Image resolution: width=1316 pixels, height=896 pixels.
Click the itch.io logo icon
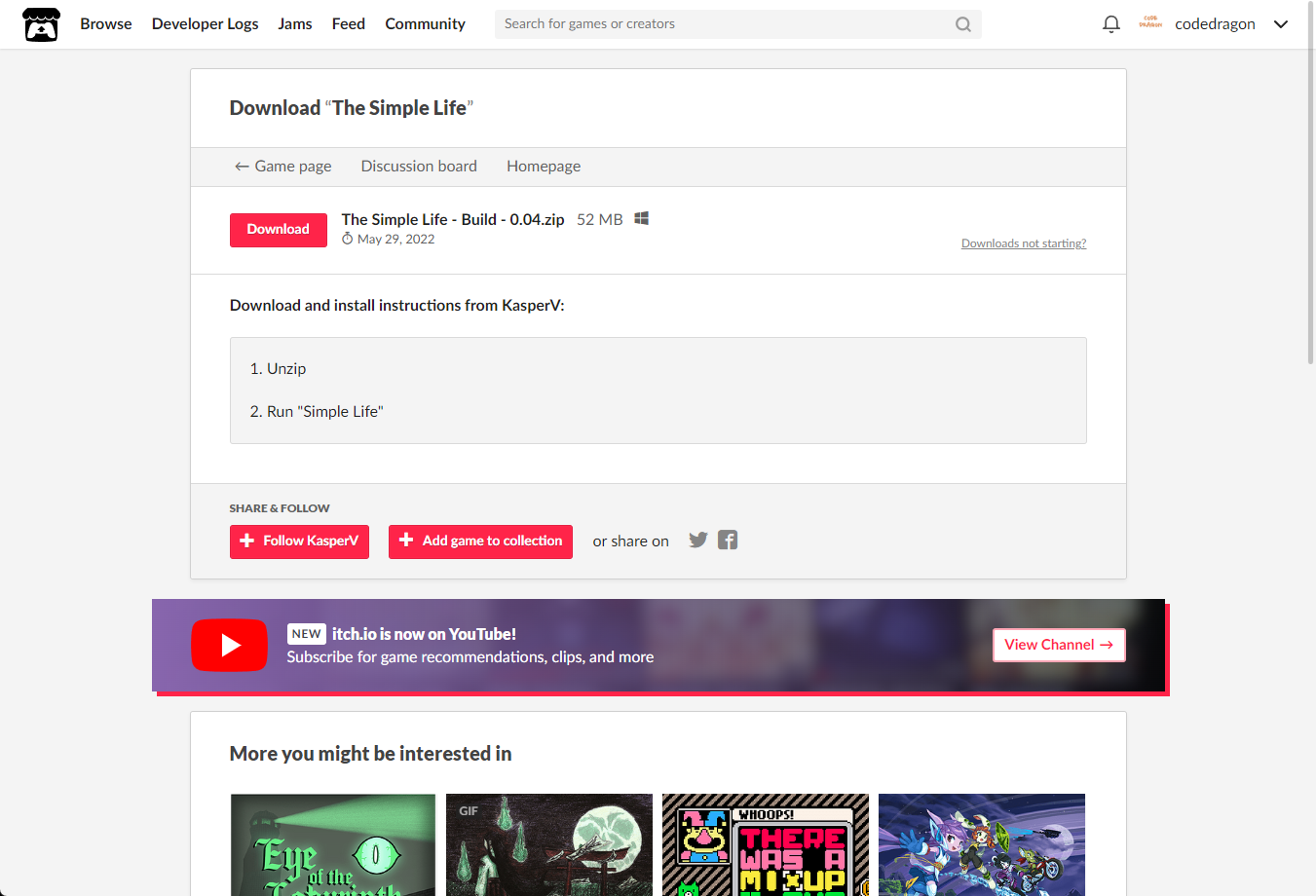(41, 24)
